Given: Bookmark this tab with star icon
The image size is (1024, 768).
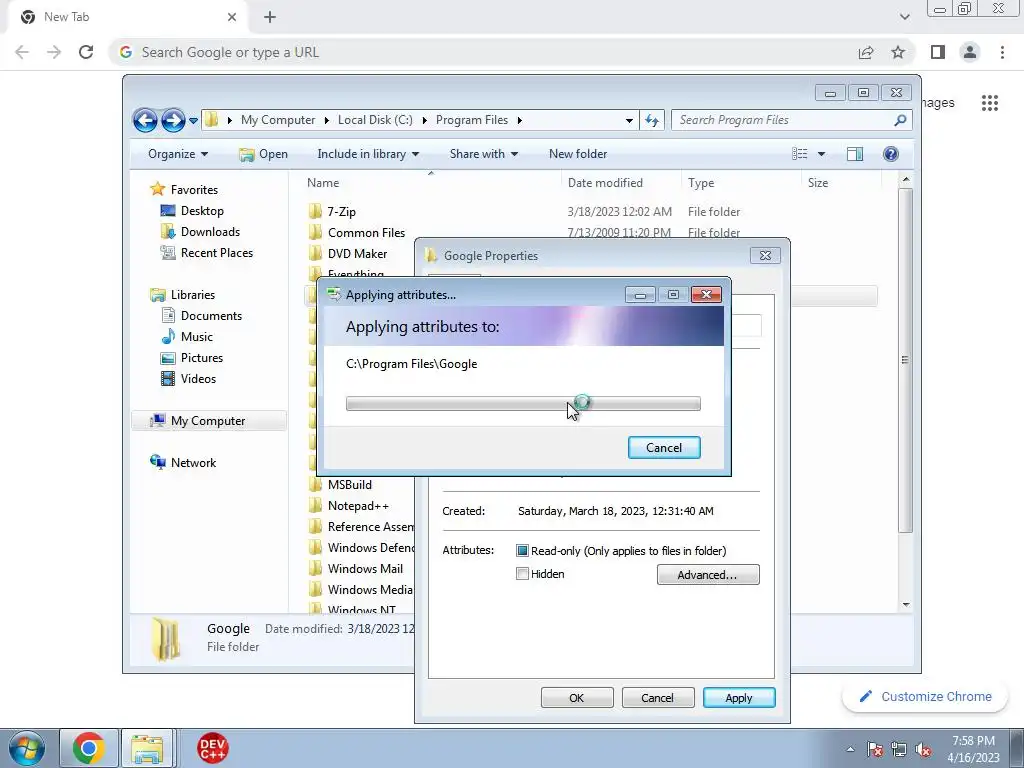Looking at the screenshot, I should click(899, 52).
